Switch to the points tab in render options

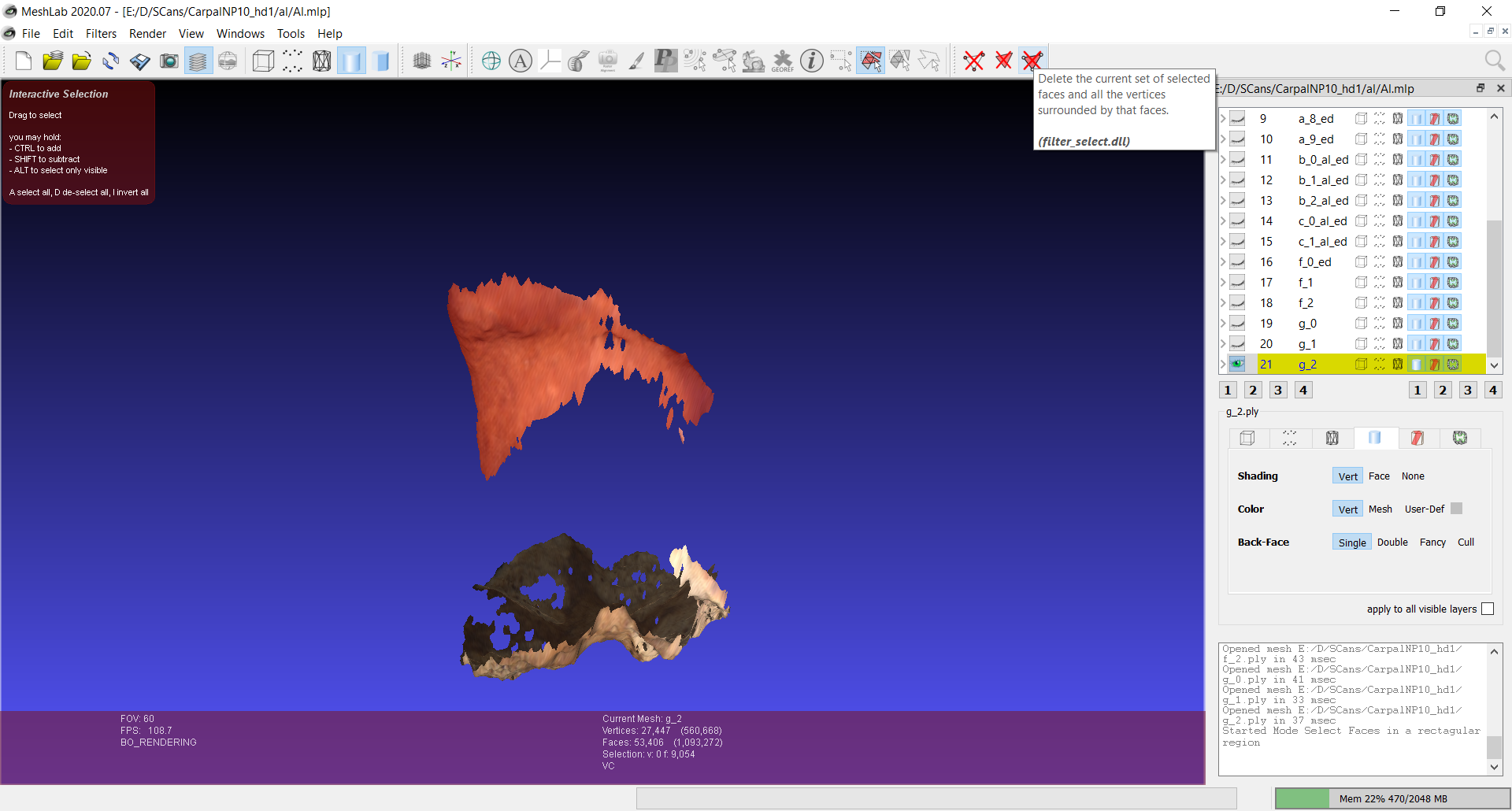(x=1290, y=438)
